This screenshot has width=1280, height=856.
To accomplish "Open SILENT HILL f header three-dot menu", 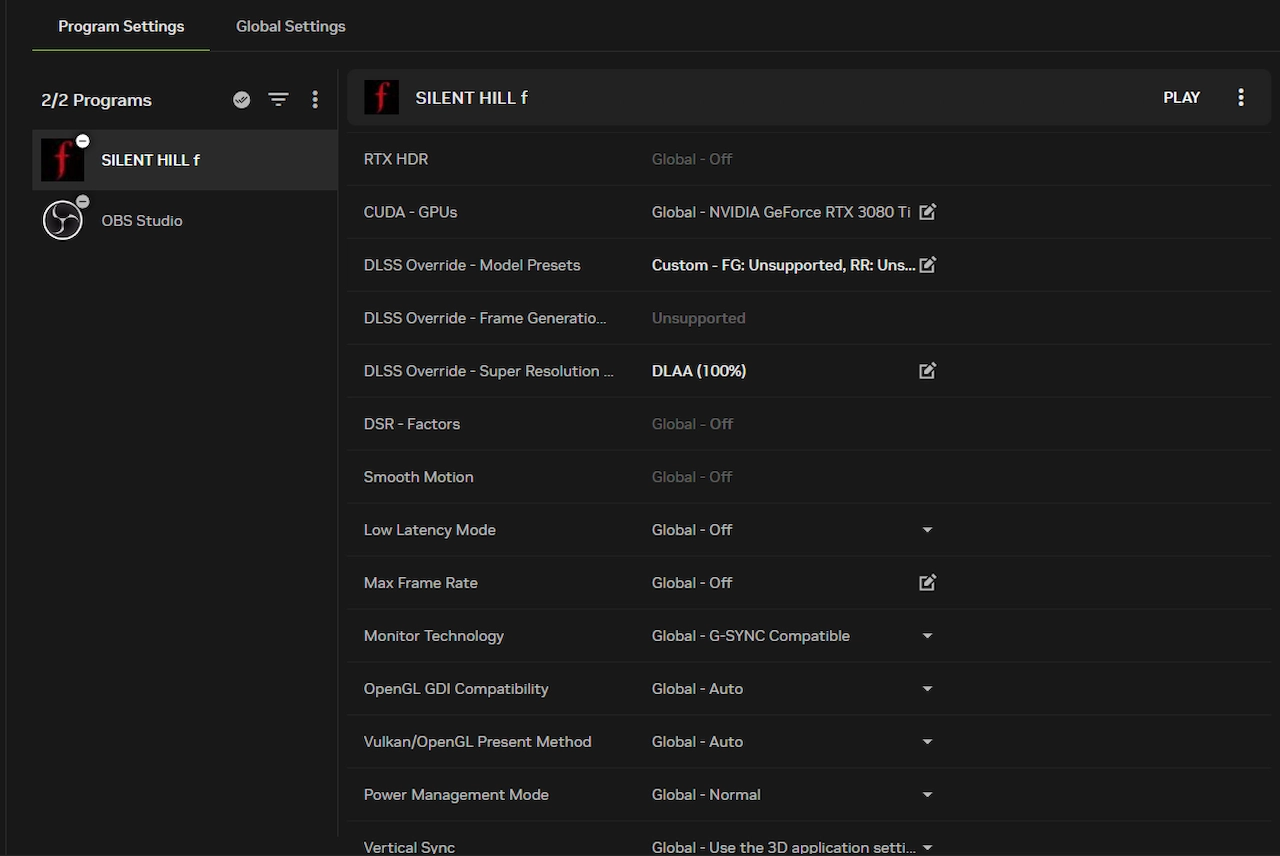I will pyautogui.click(x=1241, y=97).
